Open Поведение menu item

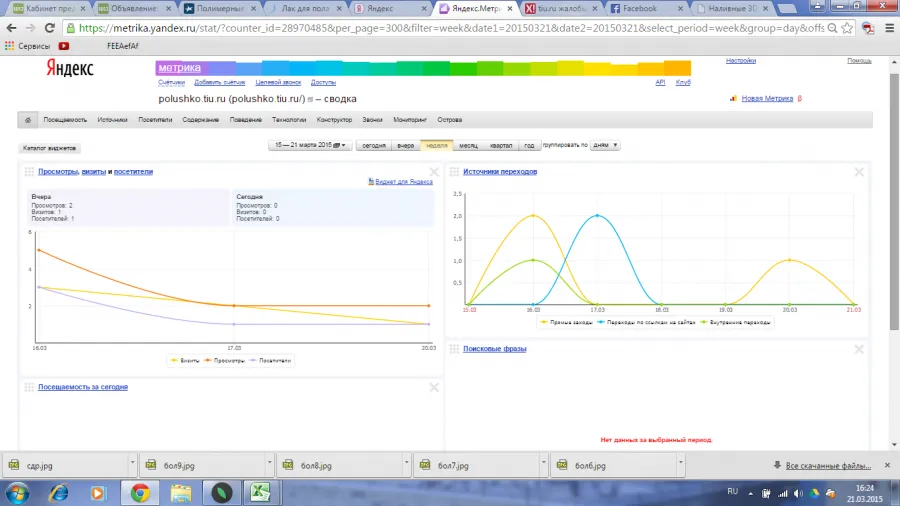[x=246, y=120]
